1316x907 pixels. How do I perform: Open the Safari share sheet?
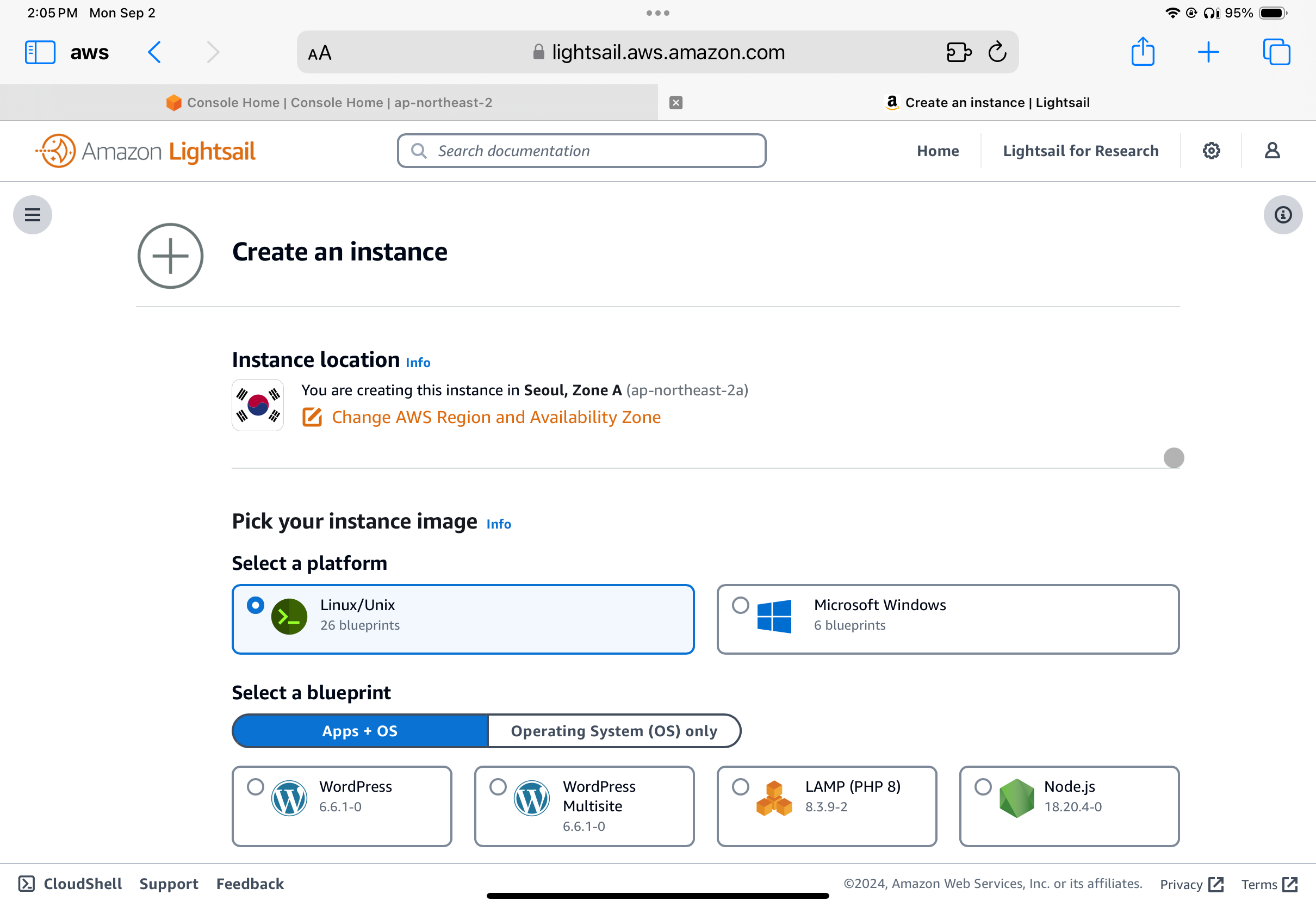point(1143,51)
